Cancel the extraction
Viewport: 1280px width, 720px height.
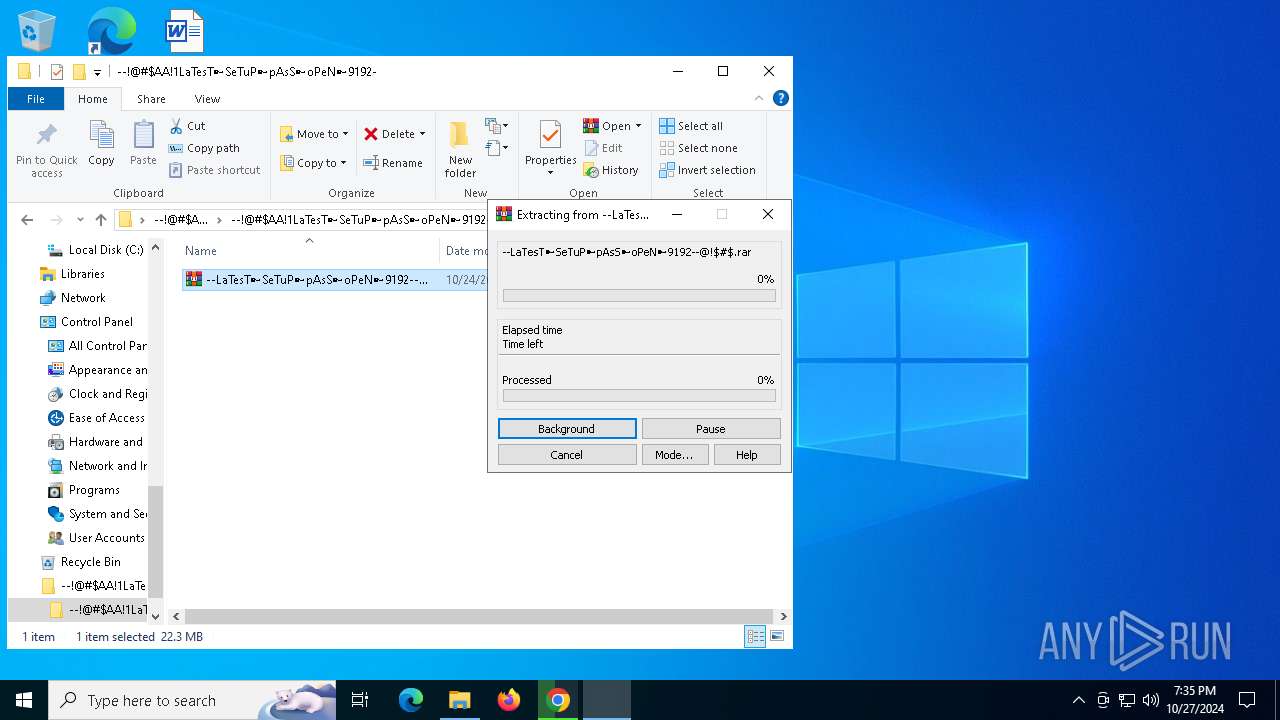tap(567, 455)
